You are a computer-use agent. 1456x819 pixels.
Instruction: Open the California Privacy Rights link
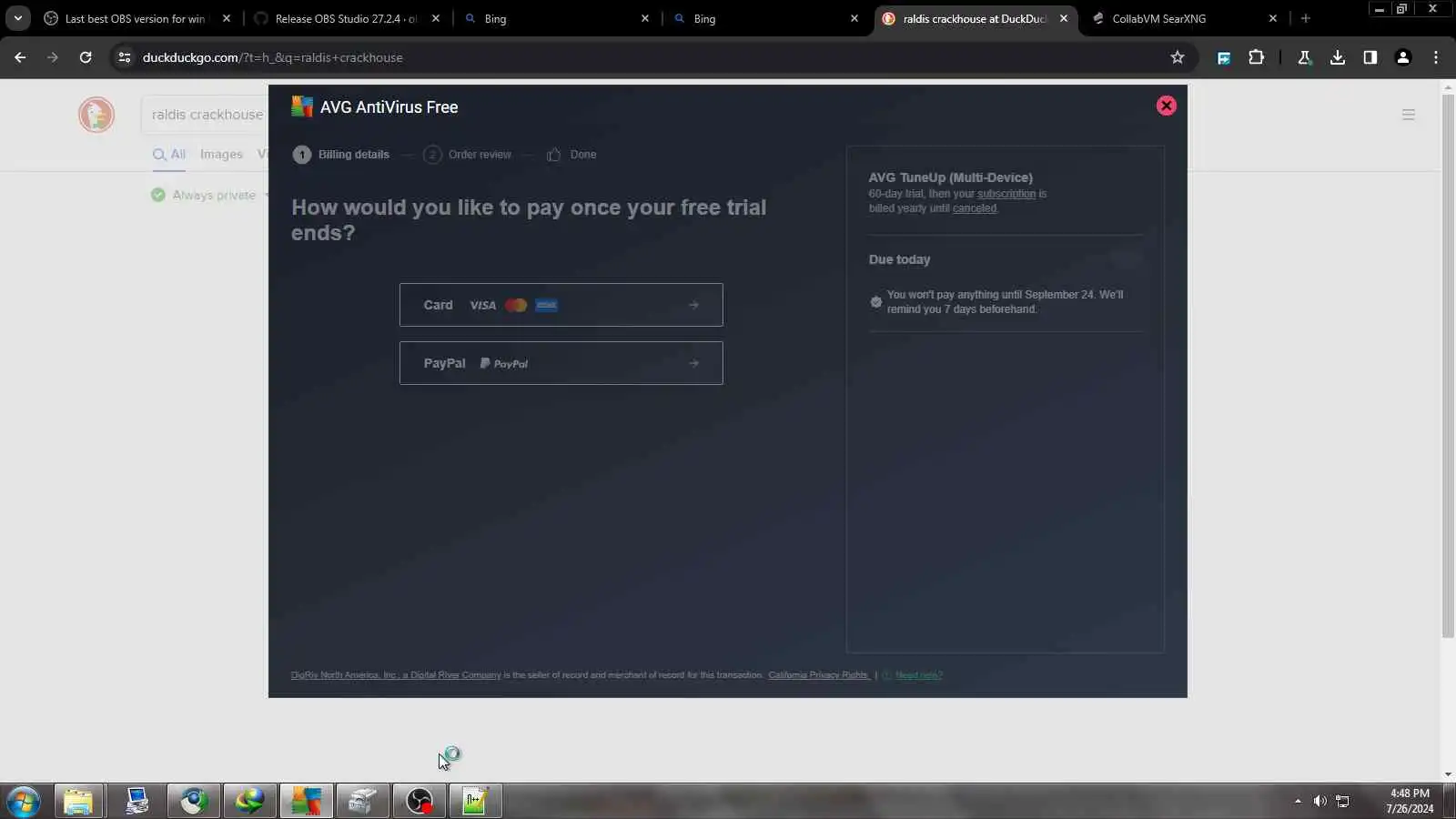tap(818, 675)
